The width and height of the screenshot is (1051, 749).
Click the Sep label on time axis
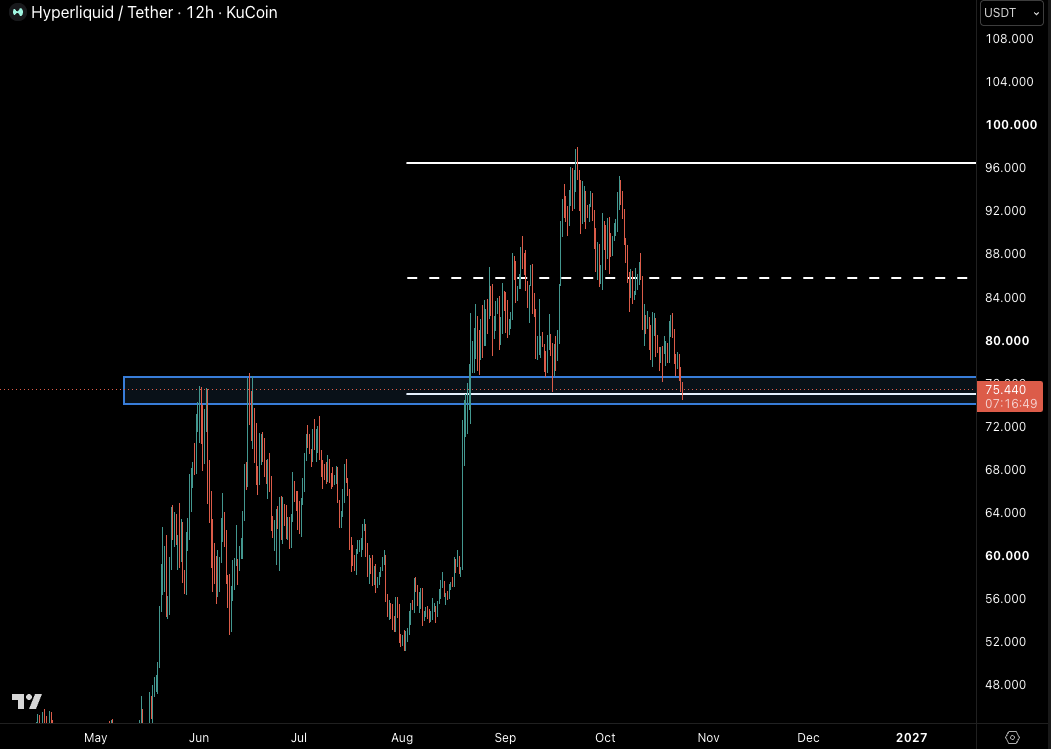pyautogui.click(x=505, y=738)
